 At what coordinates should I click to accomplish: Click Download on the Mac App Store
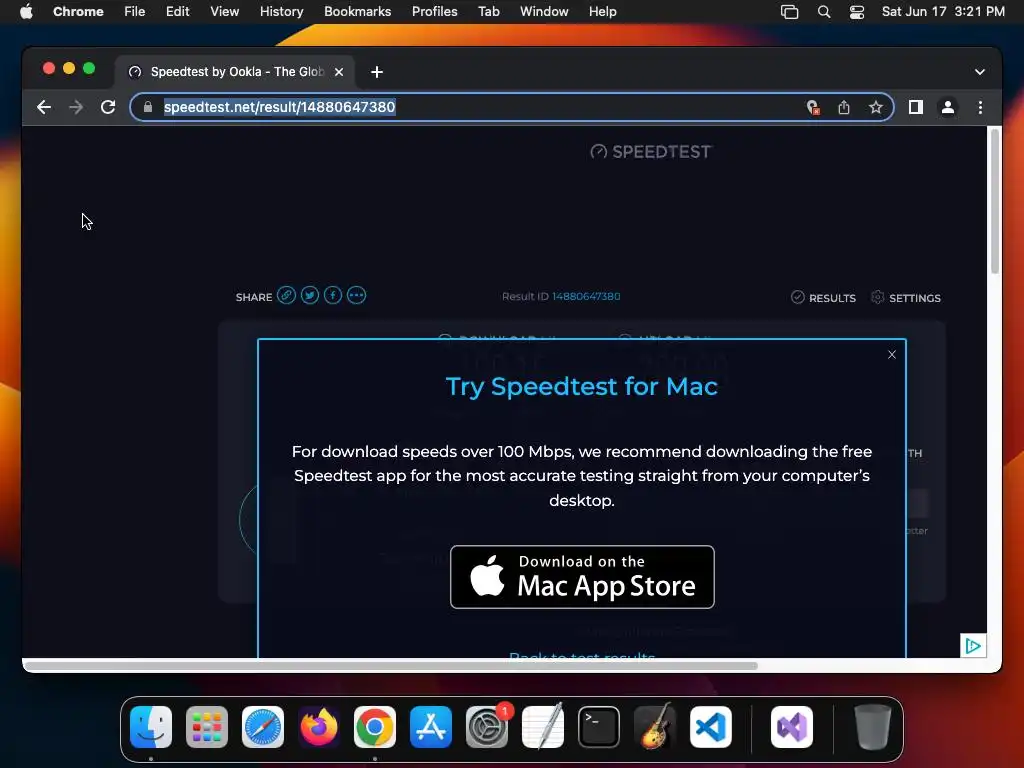point(582,577)
